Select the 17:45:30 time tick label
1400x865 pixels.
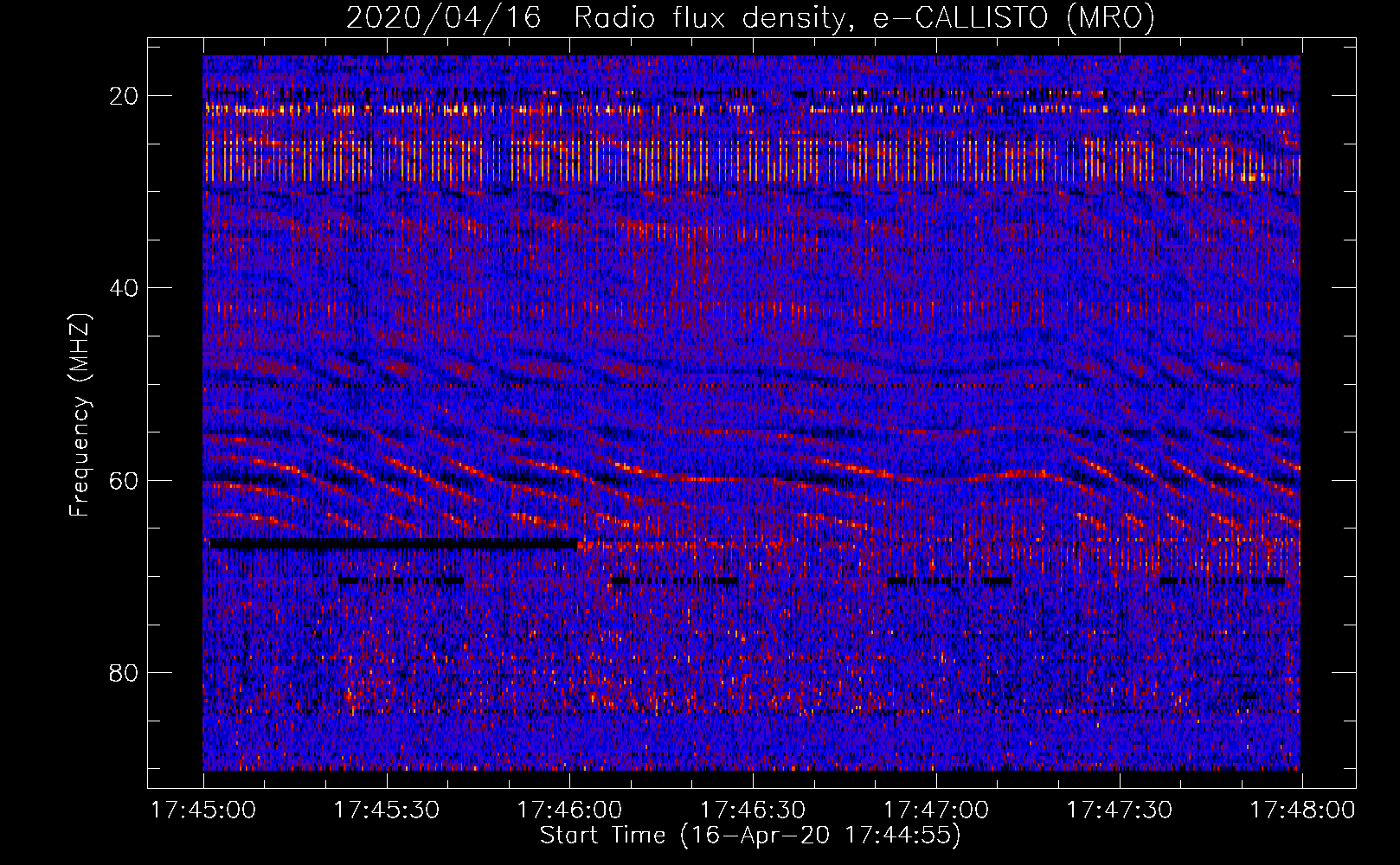pos(387,810)
